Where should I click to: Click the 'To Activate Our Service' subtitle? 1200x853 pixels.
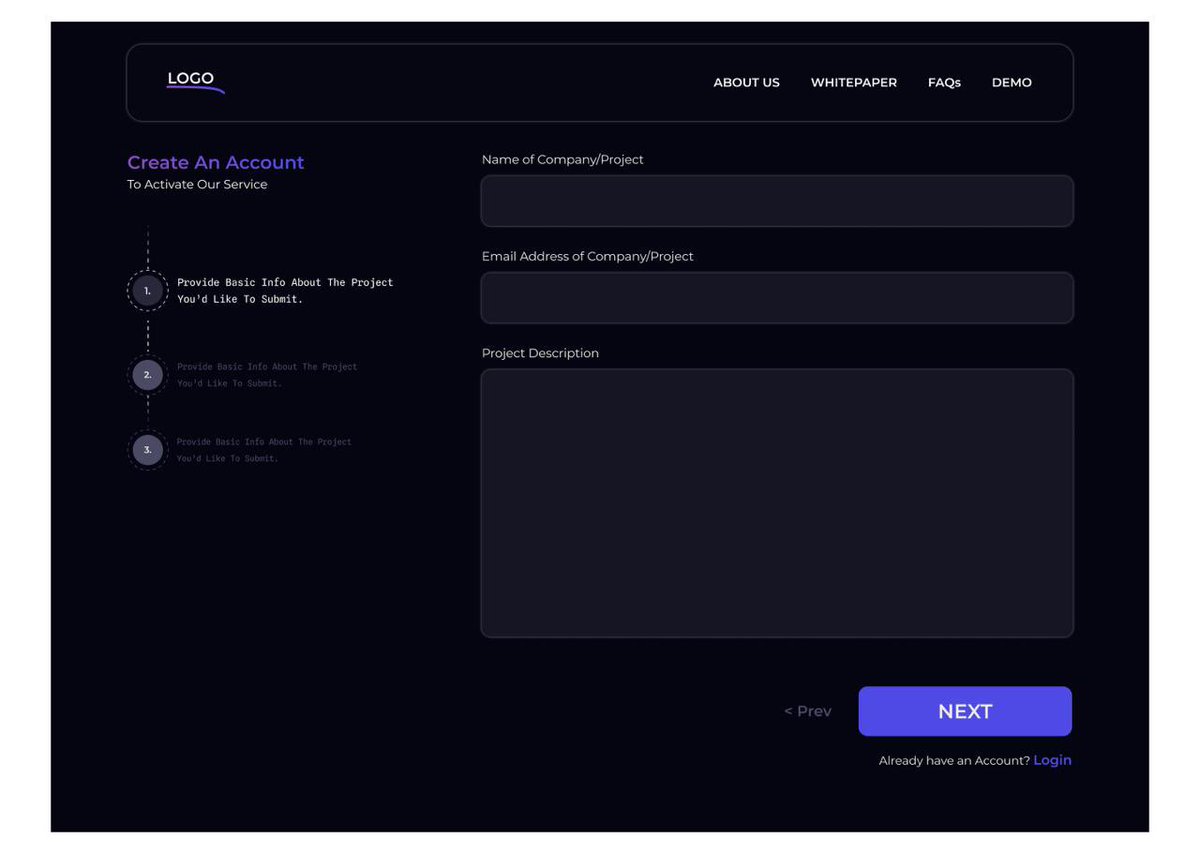[197, 185]
